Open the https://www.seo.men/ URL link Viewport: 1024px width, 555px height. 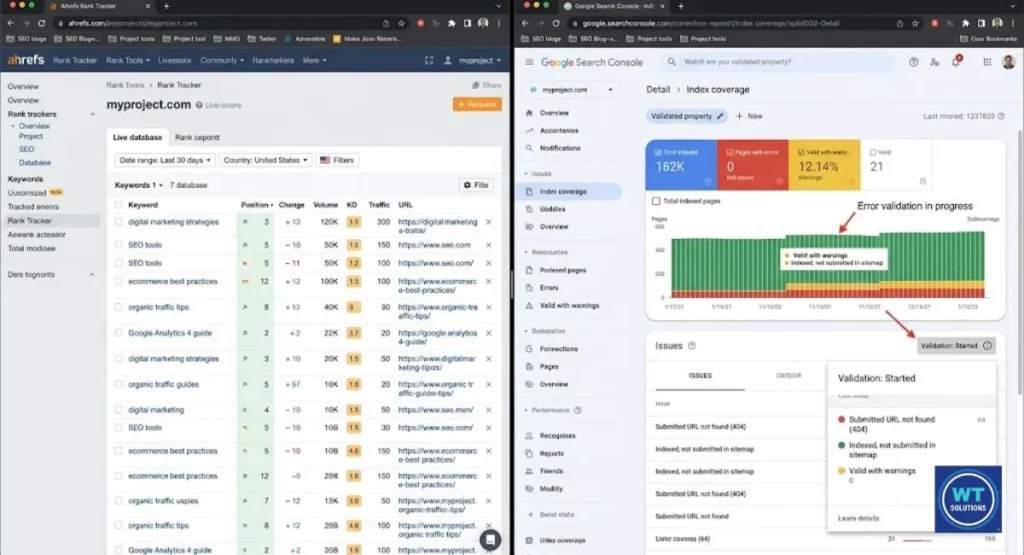(x=436, y=410)
